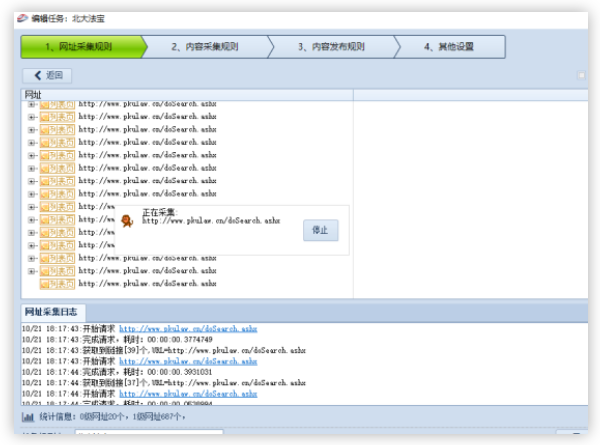Click the mascot icon in the 正在采集 popup

click(127, 222)
